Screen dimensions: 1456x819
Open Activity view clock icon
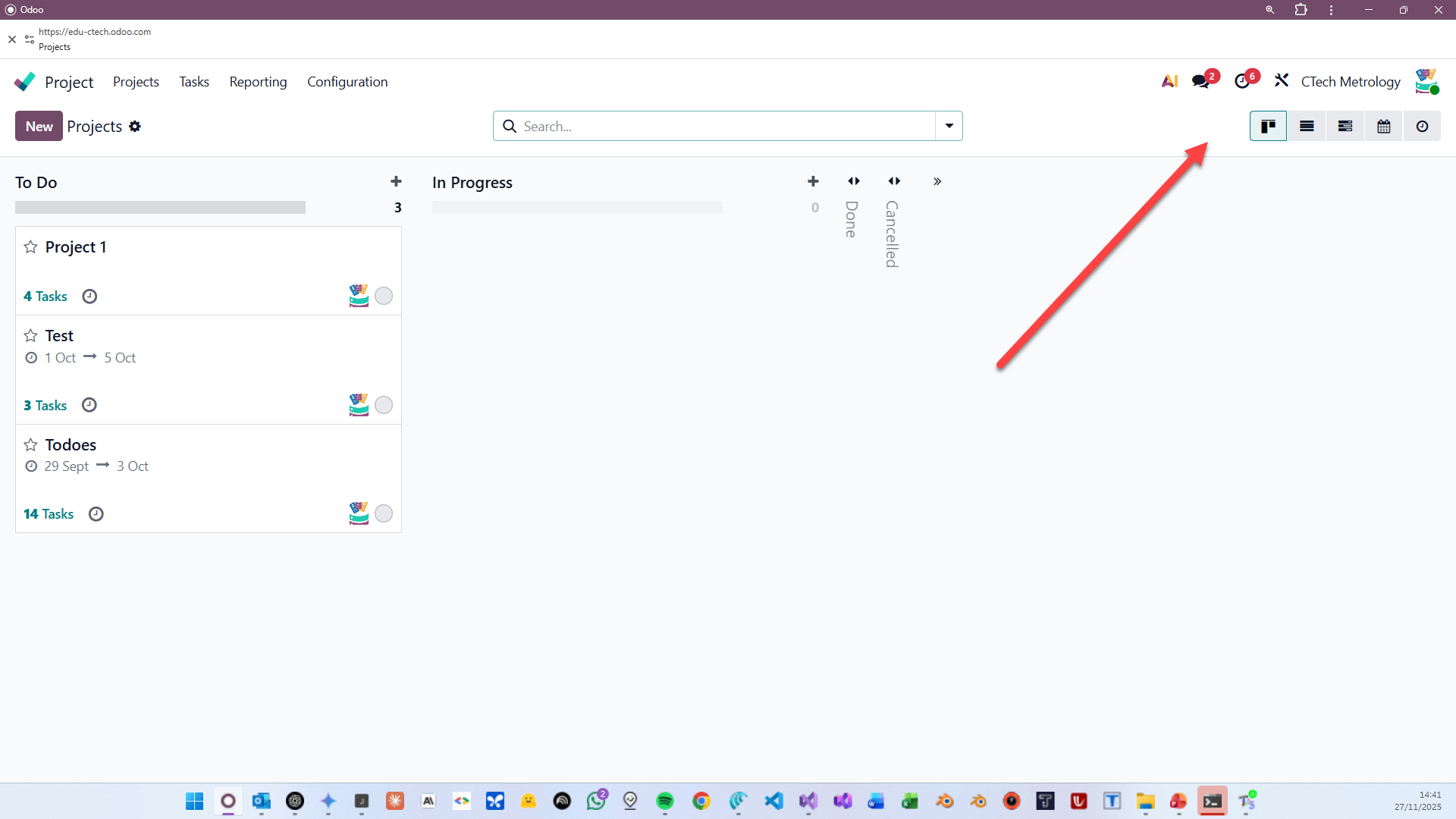point(1423,127)
